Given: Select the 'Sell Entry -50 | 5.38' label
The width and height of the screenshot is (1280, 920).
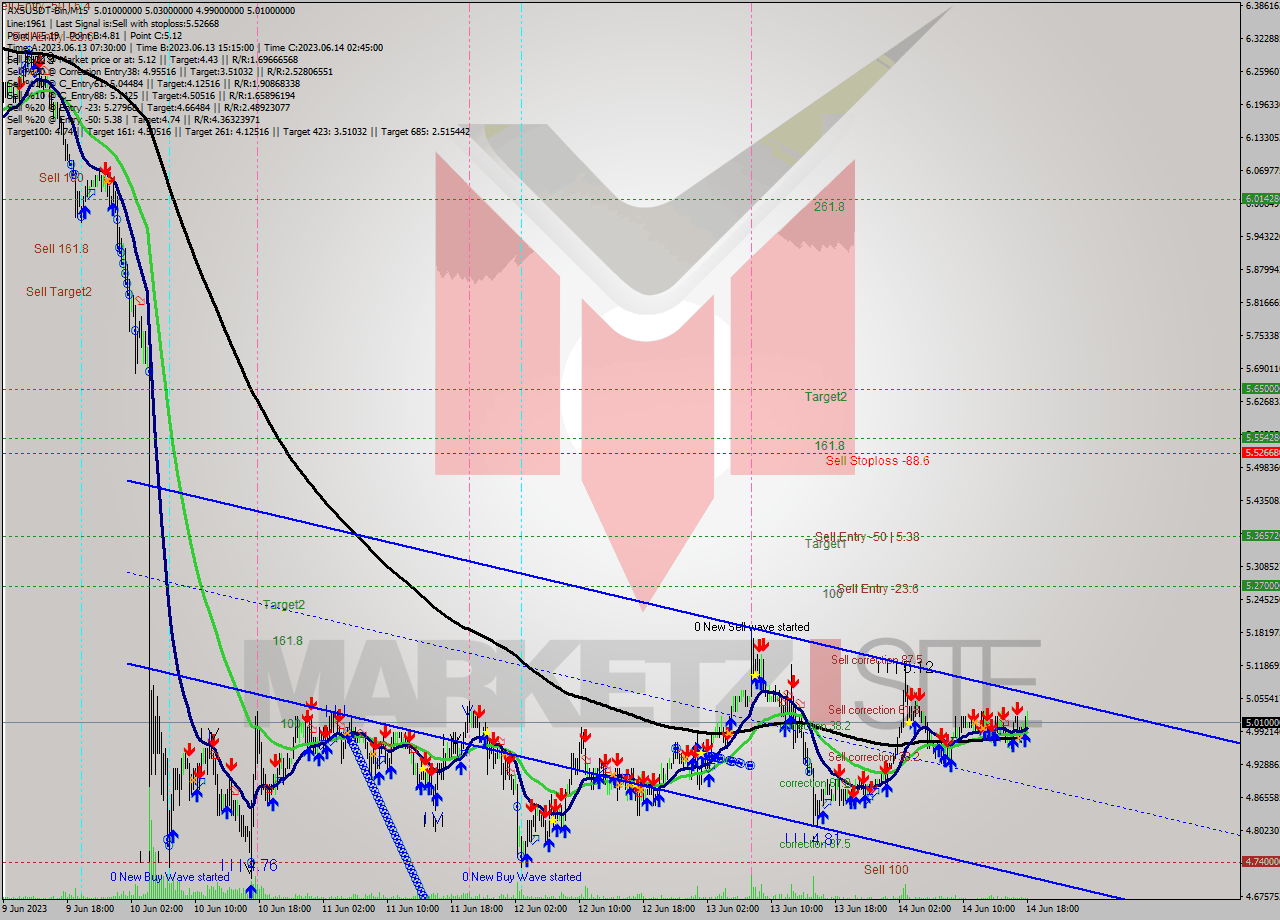Looking at the screenshot, I should click(x=865, y=537).
